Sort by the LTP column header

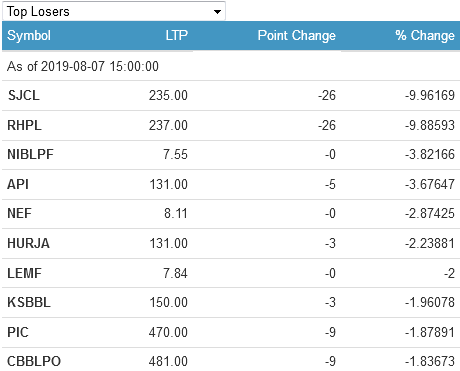pyautogui.click(x=177, y=35)
